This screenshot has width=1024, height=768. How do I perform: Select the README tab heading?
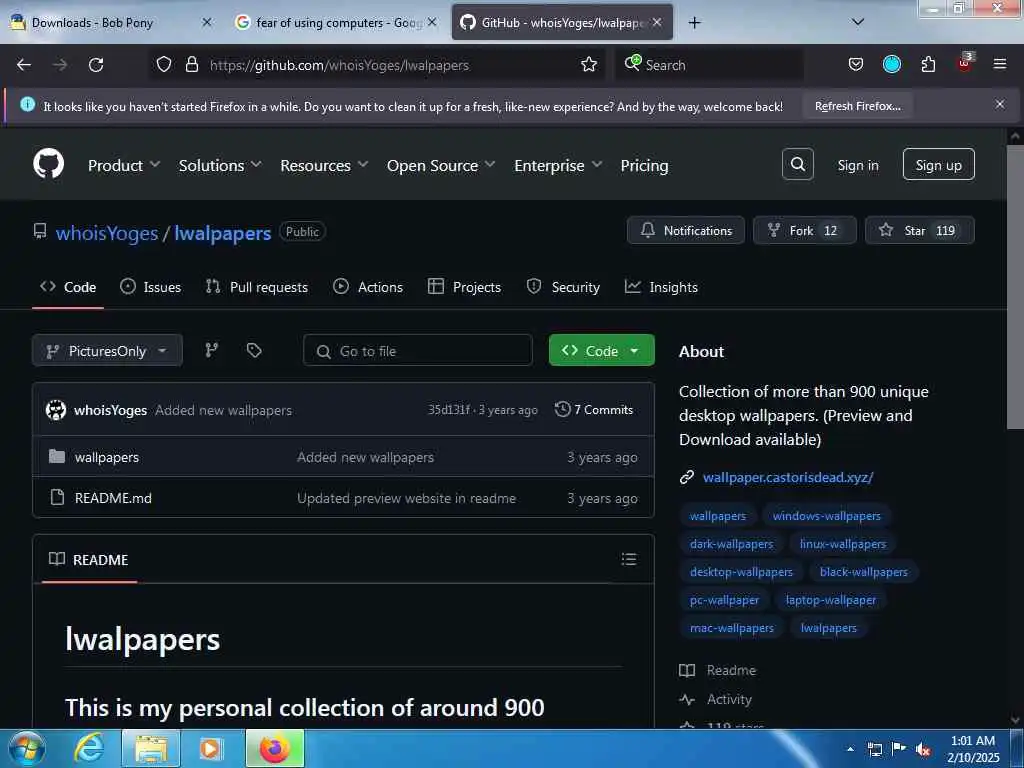click(89, 560)
